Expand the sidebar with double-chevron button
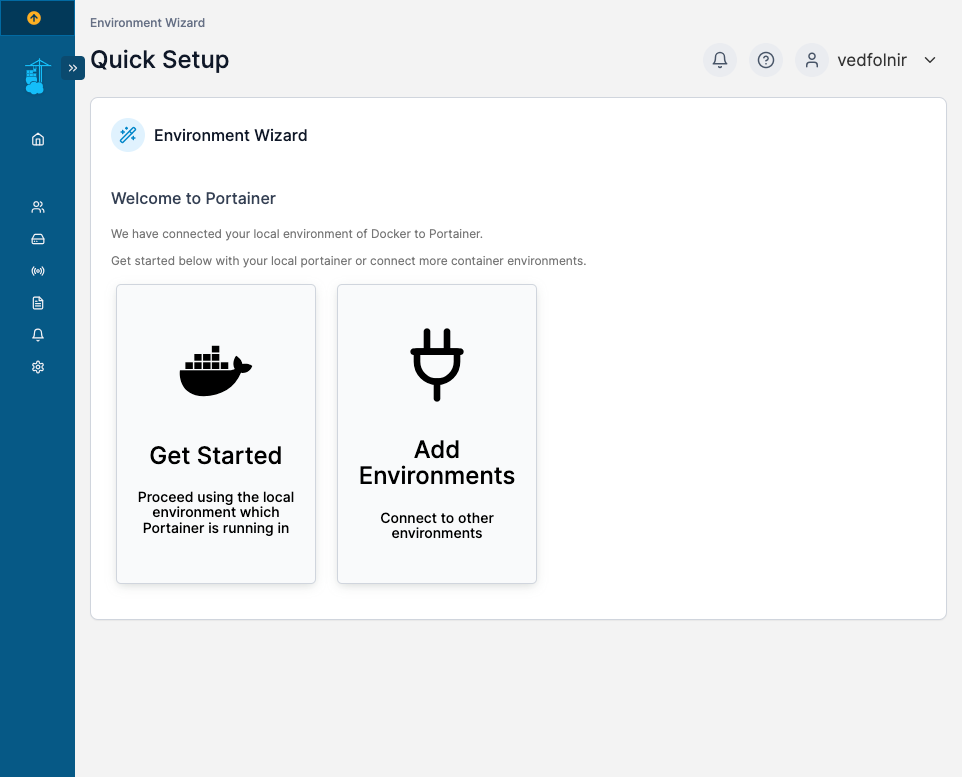962x777 pixels. pos(73,68)
